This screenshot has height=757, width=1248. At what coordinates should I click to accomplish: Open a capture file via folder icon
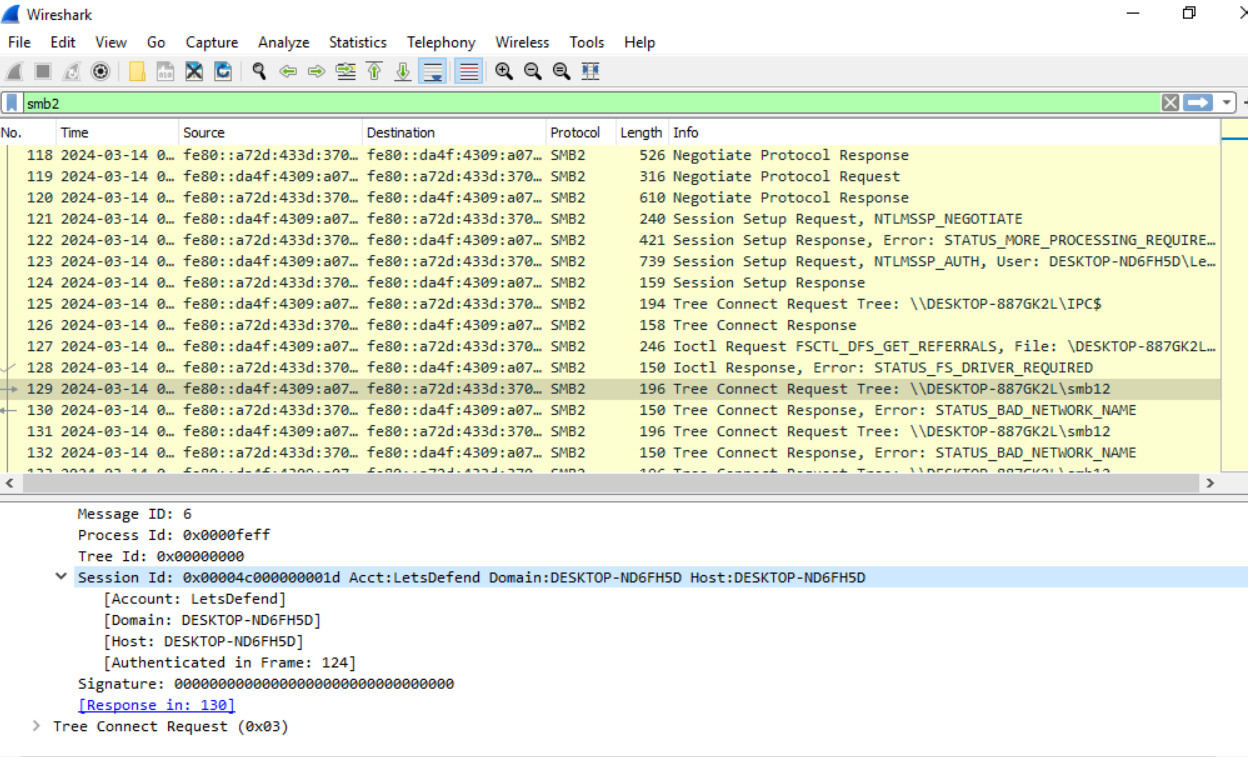point(137,72)
